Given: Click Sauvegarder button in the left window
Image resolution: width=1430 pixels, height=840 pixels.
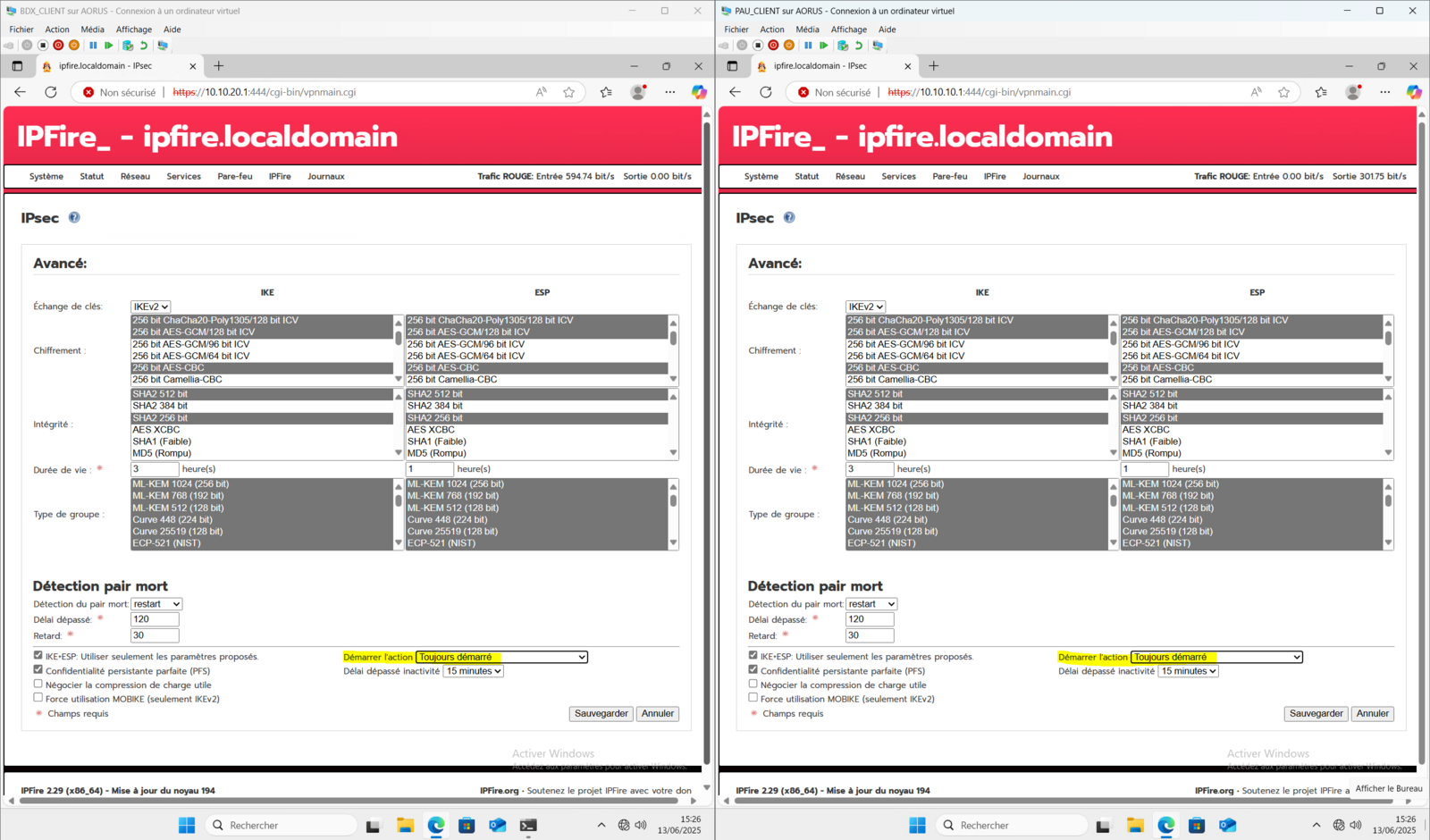Looking at the screenshot, I should [601, 713].
